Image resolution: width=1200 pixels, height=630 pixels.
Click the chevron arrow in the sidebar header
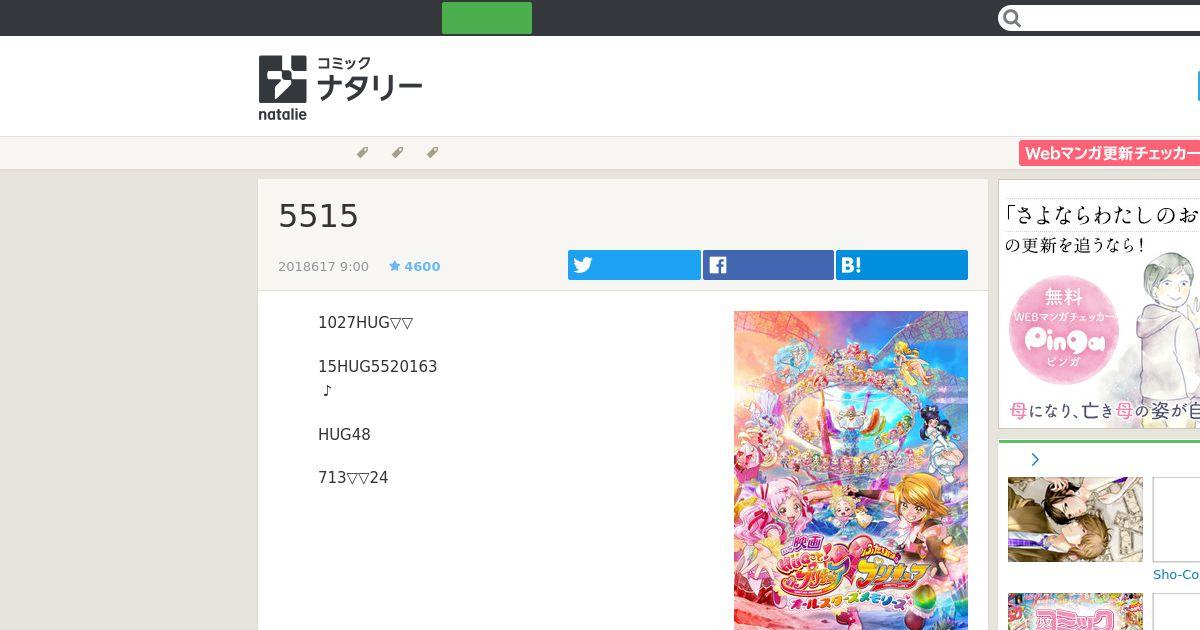click(x=1035, y=460)
